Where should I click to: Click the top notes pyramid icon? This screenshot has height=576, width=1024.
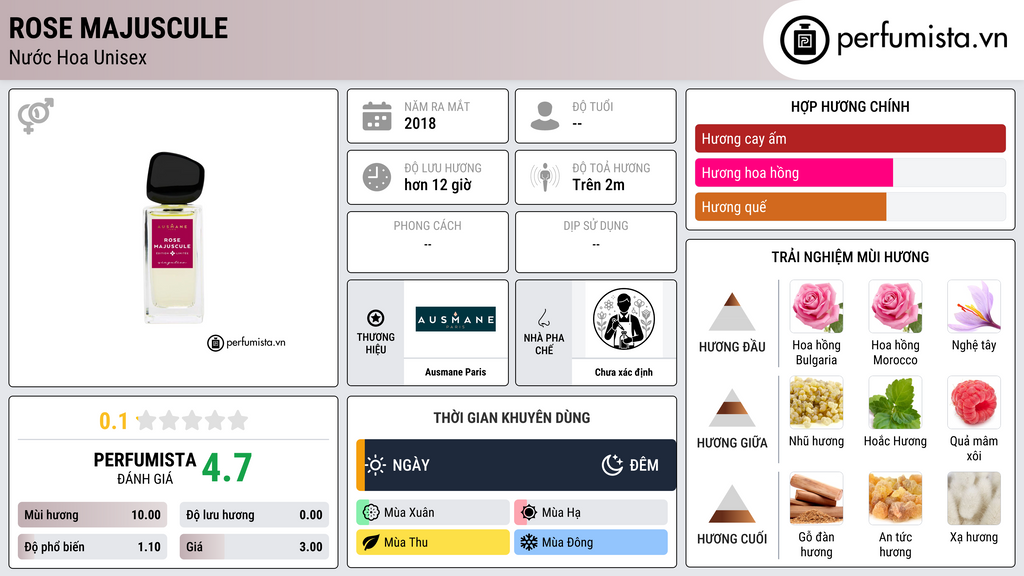point(732,312)
